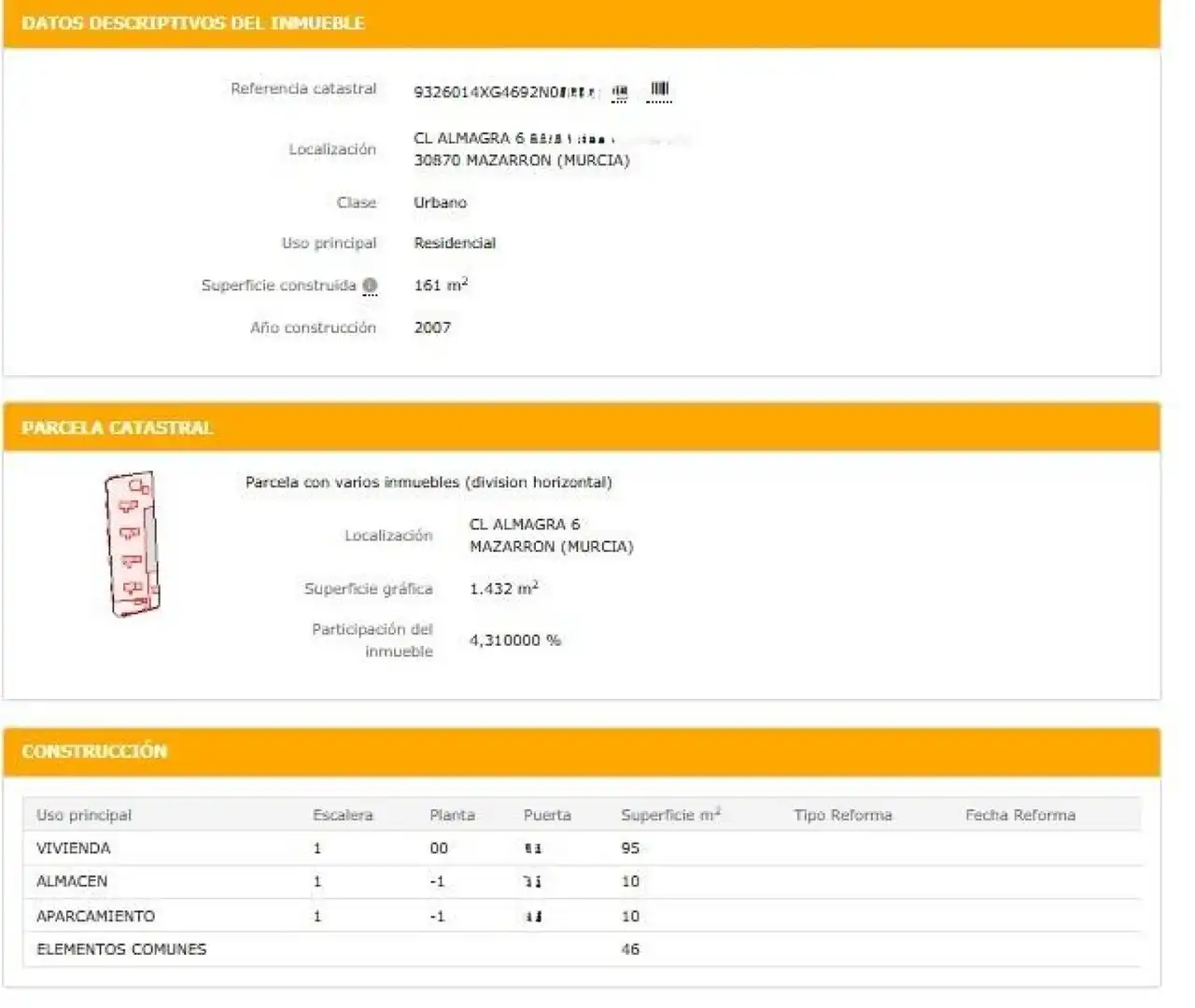
Task: Select the "Urbano" class value
Action: [x=441, y=203]
